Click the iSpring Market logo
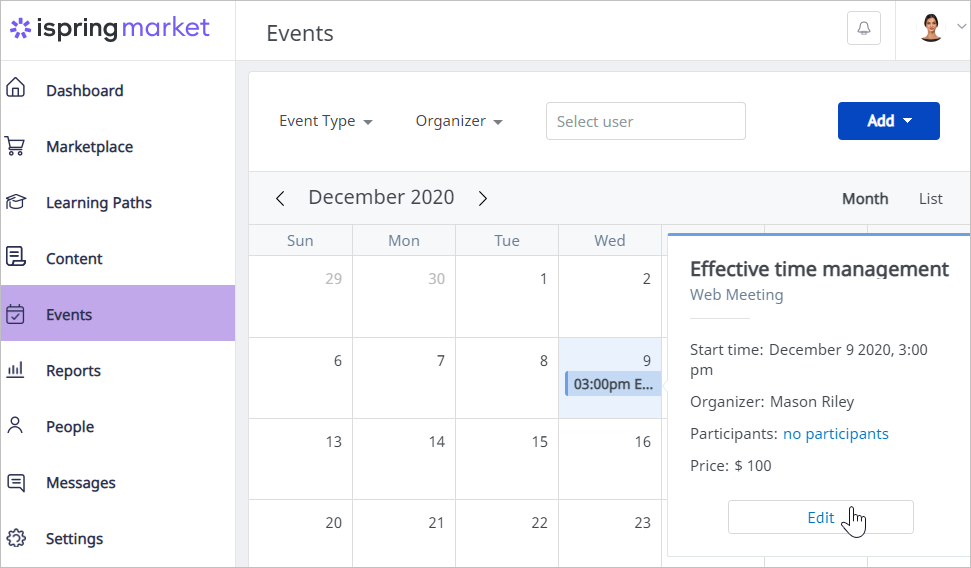 110,28
